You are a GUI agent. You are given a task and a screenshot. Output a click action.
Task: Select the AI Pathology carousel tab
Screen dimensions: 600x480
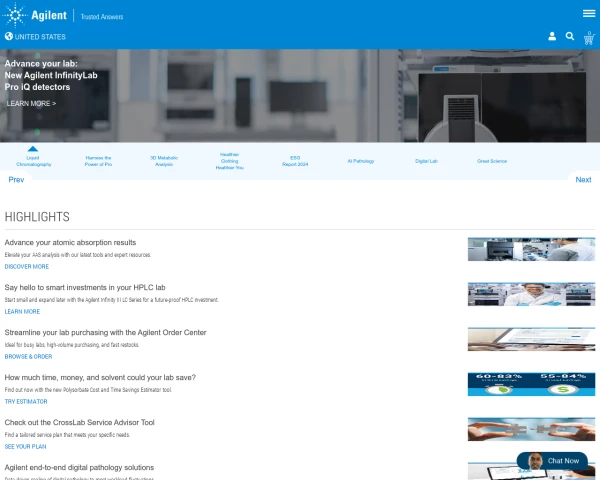click(361, 161)
